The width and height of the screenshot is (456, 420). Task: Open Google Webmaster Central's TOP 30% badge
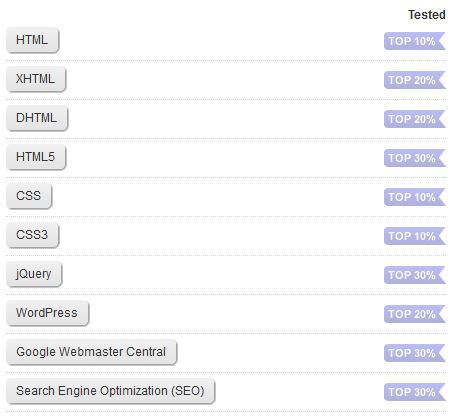415,353
